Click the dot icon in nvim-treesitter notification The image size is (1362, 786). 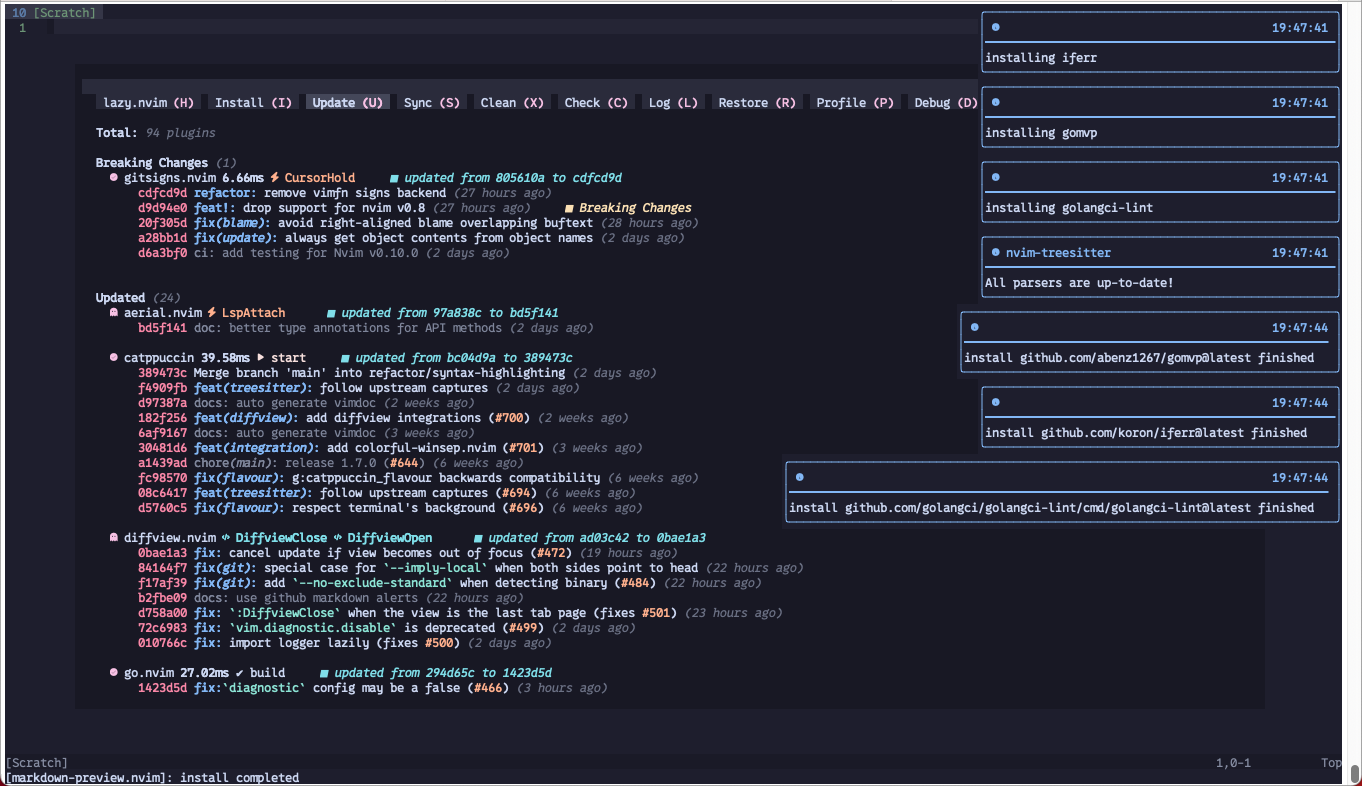click(995, 252)
